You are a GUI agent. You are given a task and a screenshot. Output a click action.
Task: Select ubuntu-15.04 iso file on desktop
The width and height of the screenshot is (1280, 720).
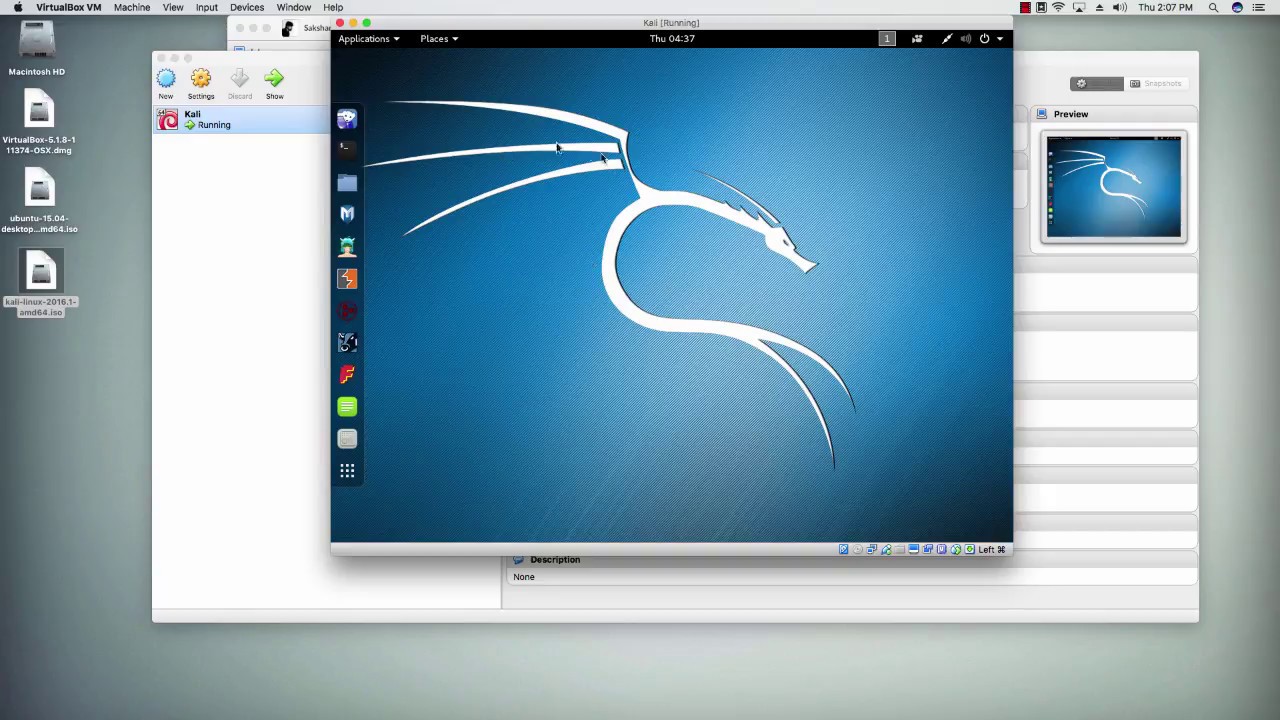tap(39, 202)
